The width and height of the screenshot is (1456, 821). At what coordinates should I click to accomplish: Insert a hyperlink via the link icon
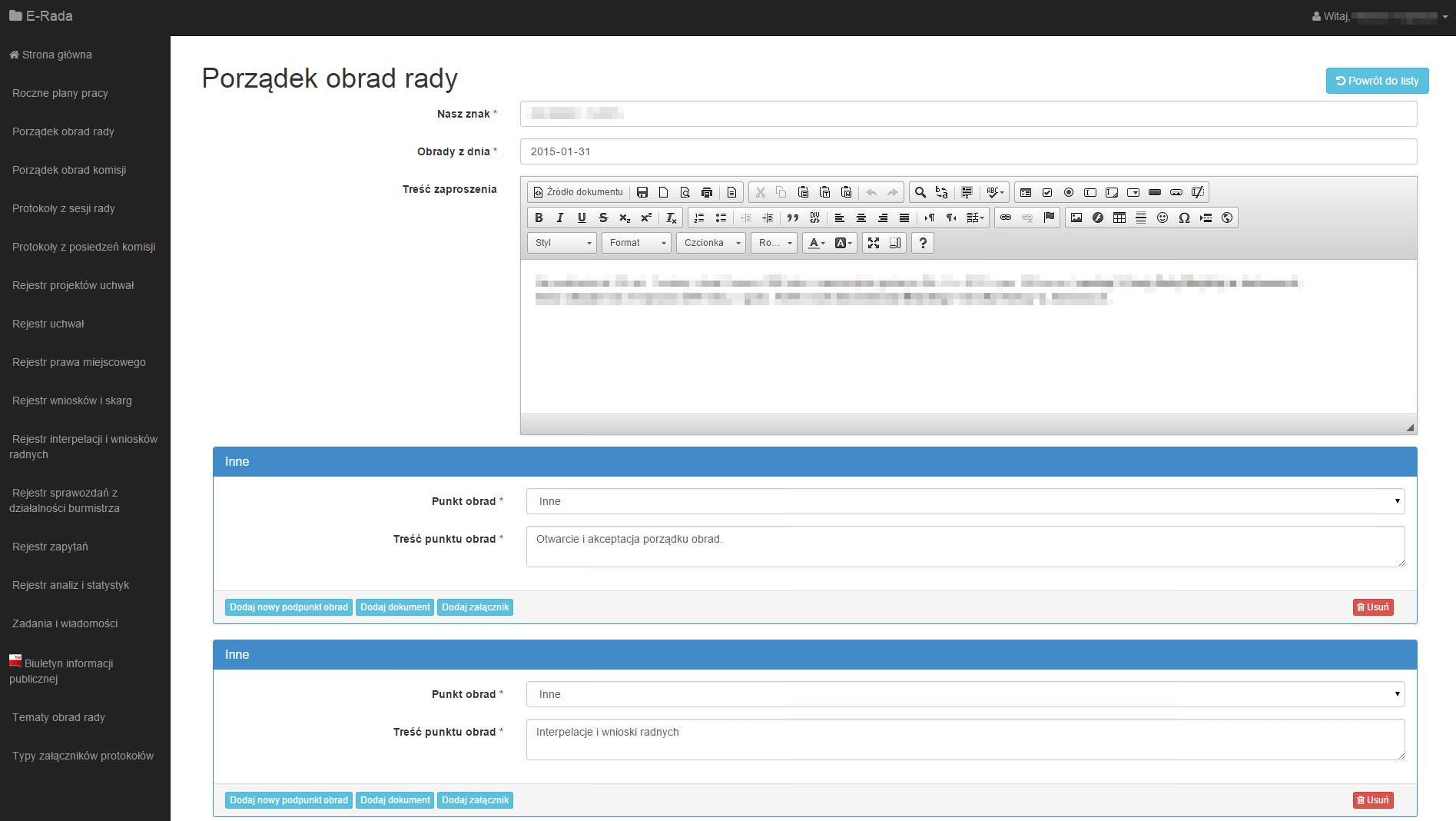tap(1005, 218)
